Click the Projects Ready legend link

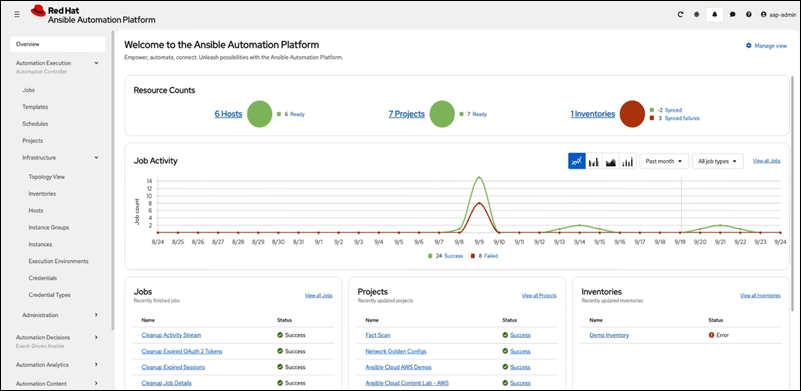coord(480,114)
